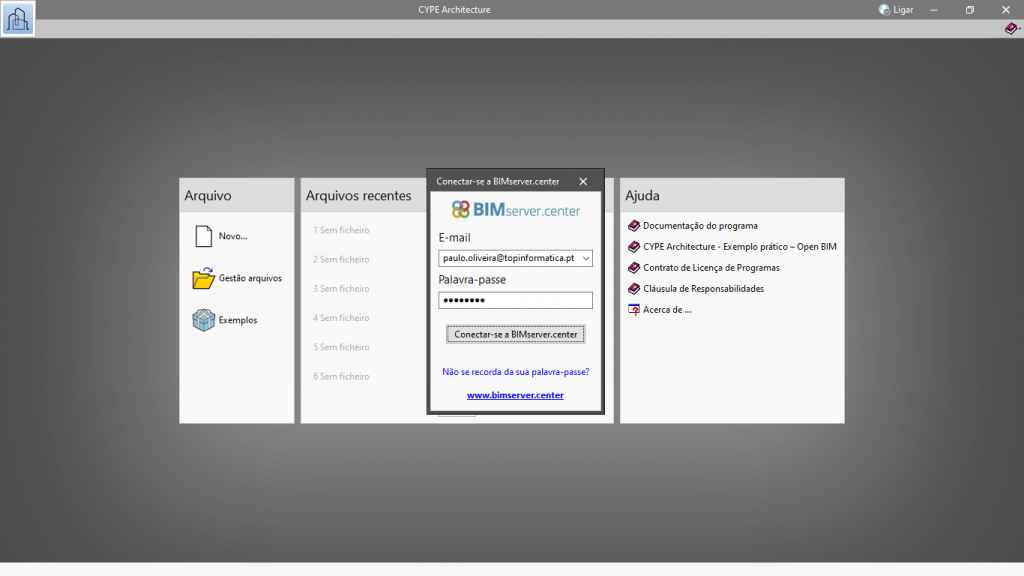The height and width of the screenshot is (576, 1024).
Task: Click book icon beside Documentação do programa
Action: click(633, 226)
